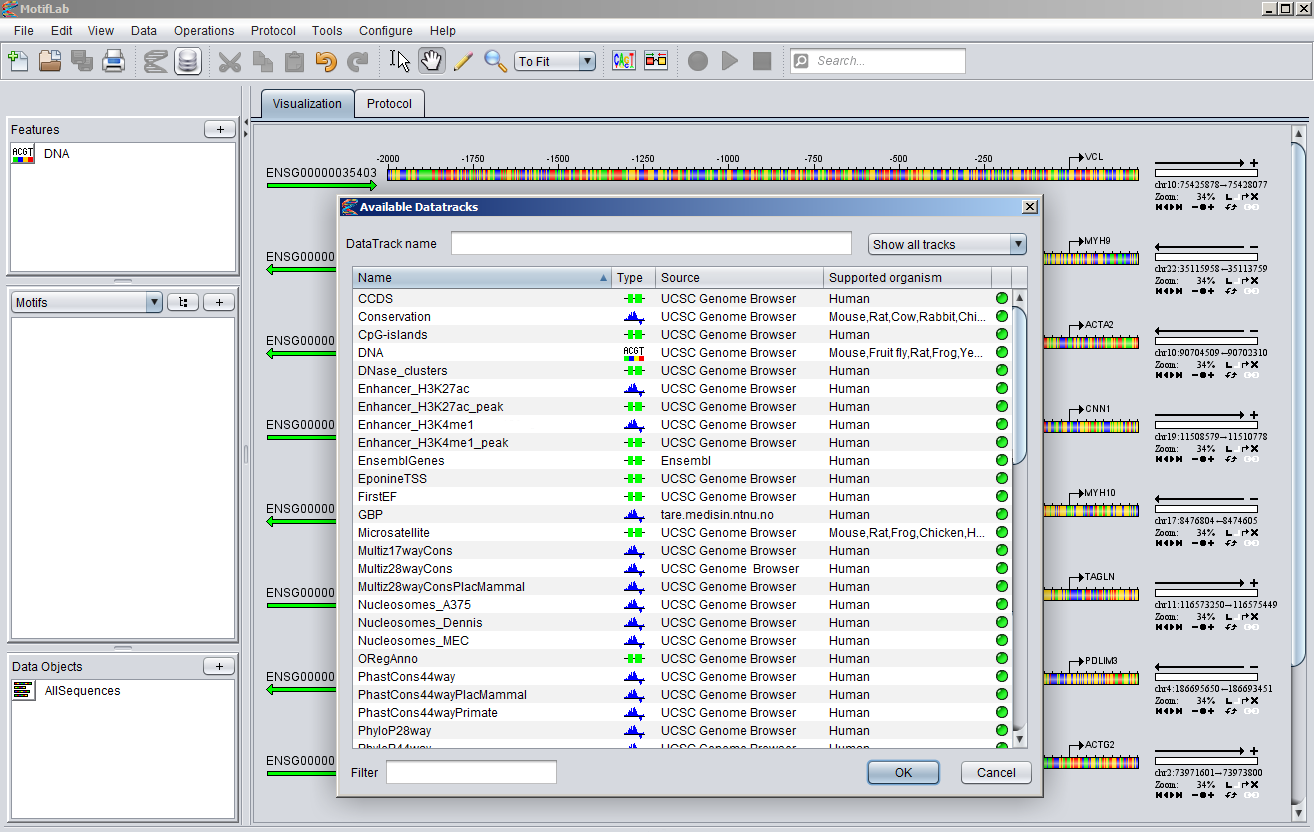Open the Data menu
This screenshot has width=1314, height=832.
click(144, 31)
